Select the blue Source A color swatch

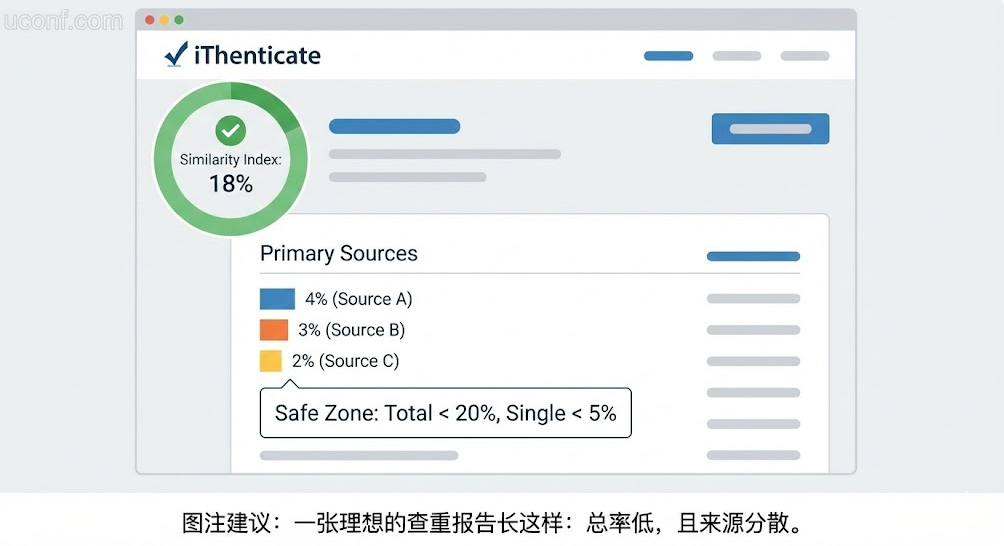(x=277, y=299)
